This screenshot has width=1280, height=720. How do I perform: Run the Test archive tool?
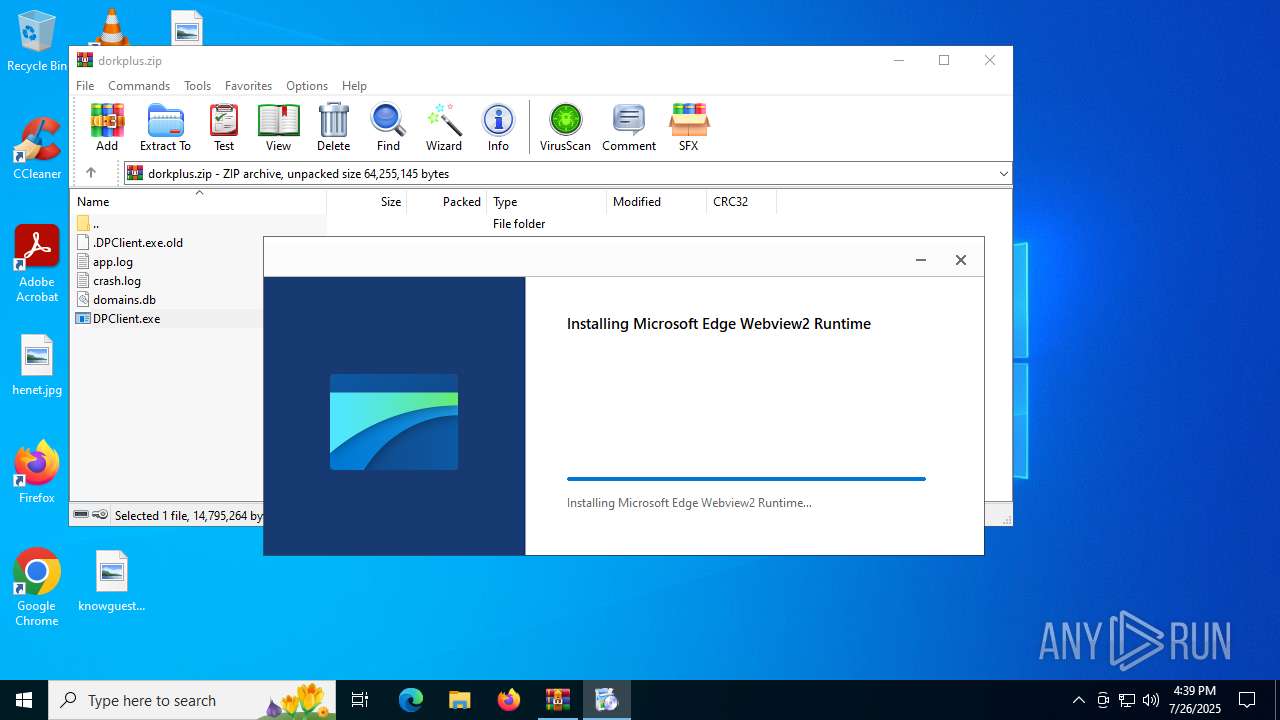point(224,127)
